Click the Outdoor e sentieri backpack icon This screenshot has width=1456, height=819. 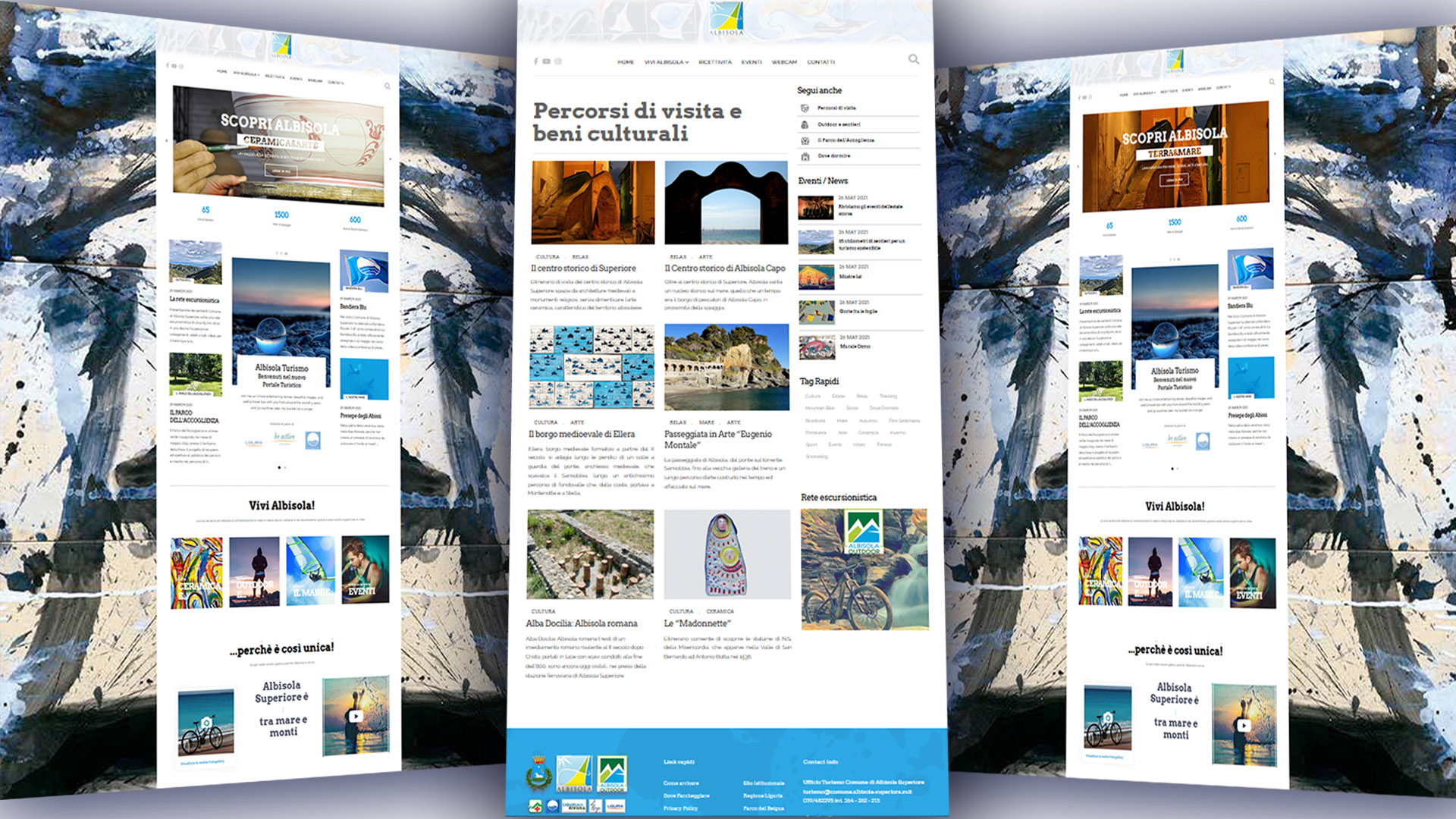(805, 124)
